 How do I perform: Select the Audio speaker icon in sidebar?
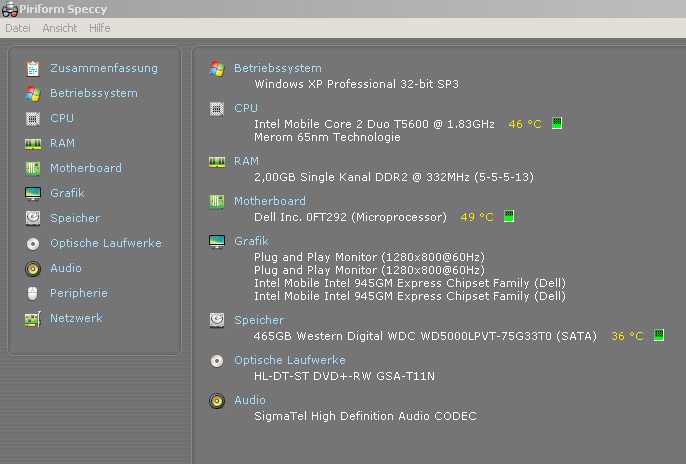coord(33,269)
